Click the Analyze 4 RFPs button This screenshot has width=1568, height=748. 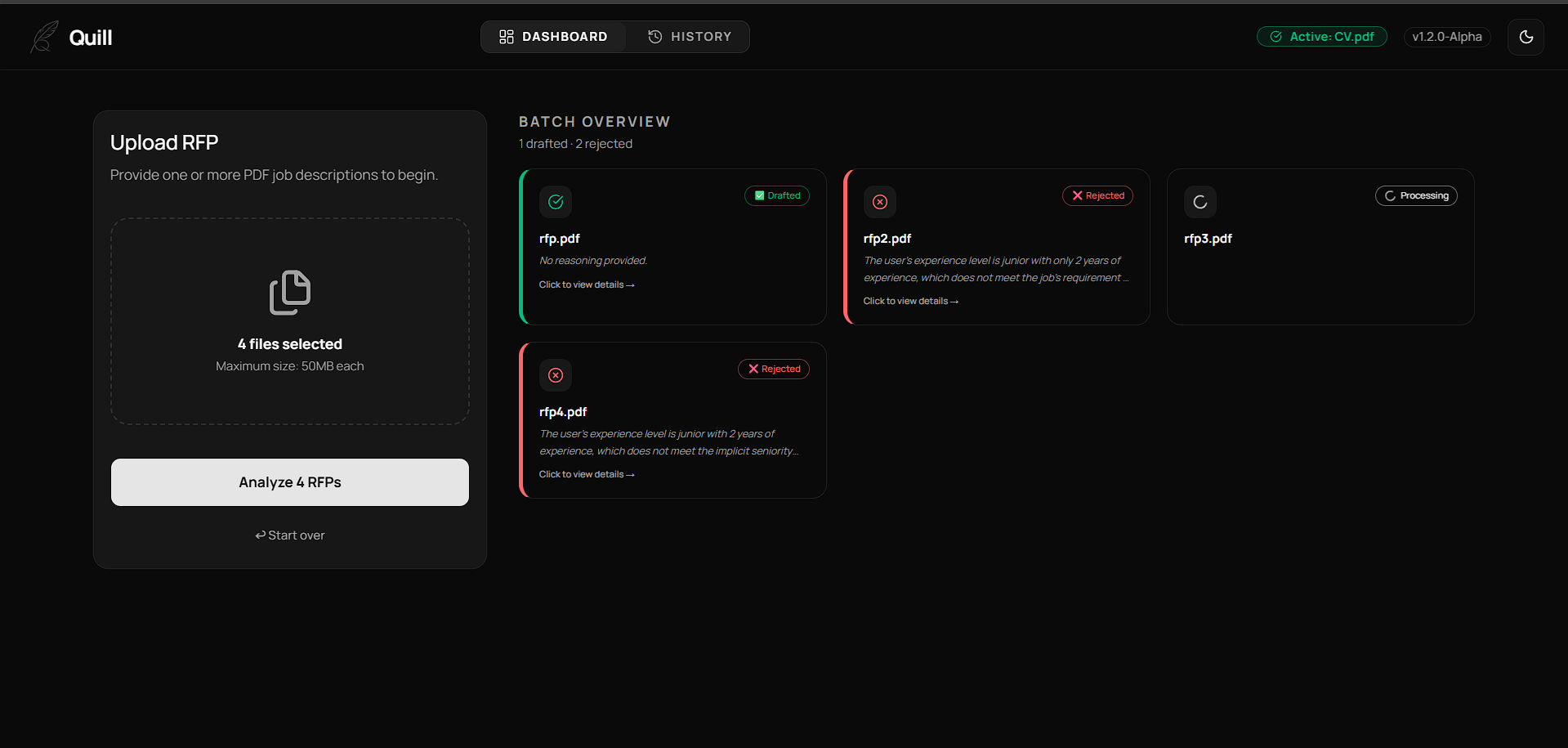(290, 482)
